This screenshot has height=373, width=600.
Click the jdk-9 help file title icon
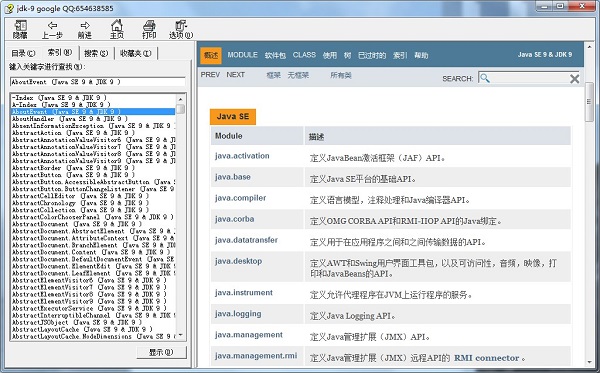[x=10, y=8]
